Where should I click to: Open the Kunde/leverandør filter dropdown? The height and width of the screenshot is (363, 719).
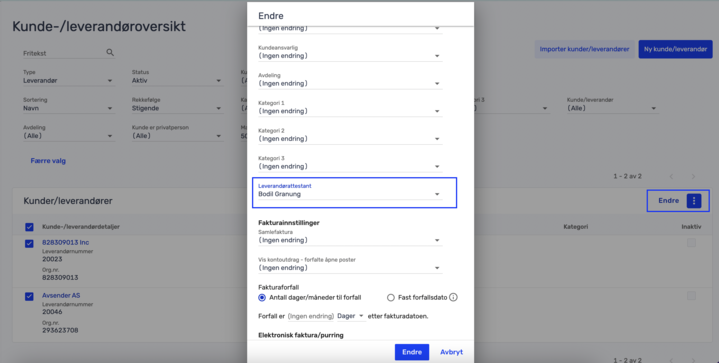point(612,108)
